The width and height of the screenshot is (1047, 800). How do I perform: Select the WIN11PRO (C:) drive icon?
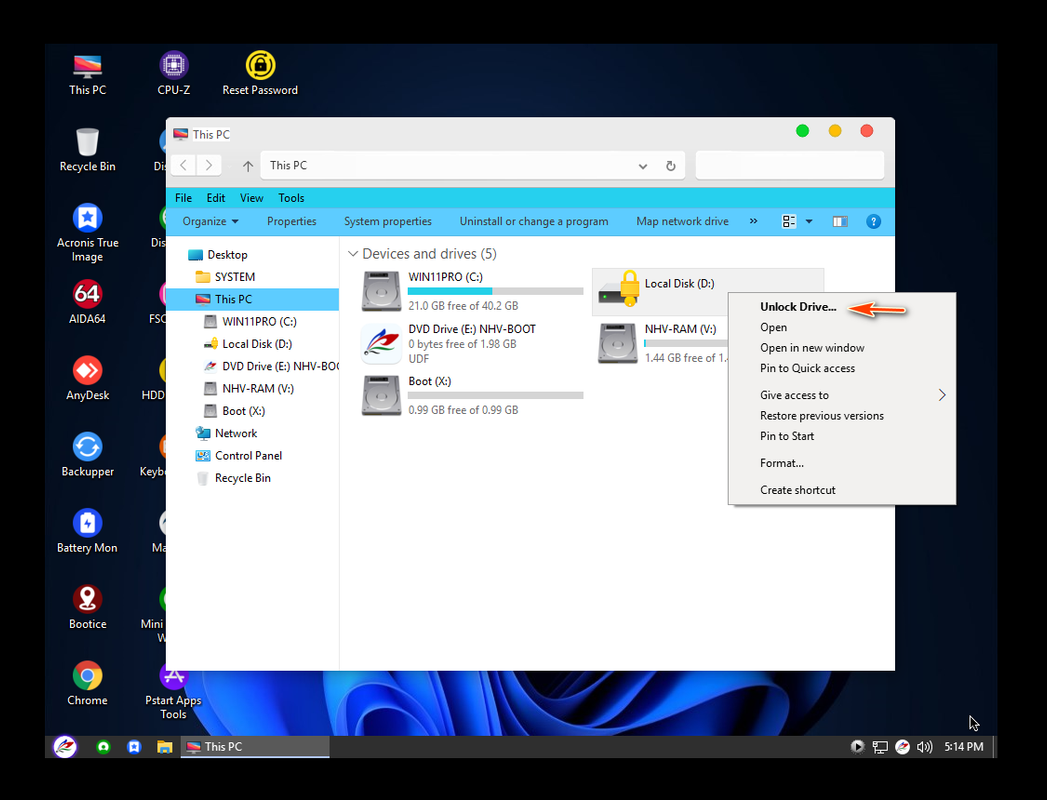(x=381, y=290)
